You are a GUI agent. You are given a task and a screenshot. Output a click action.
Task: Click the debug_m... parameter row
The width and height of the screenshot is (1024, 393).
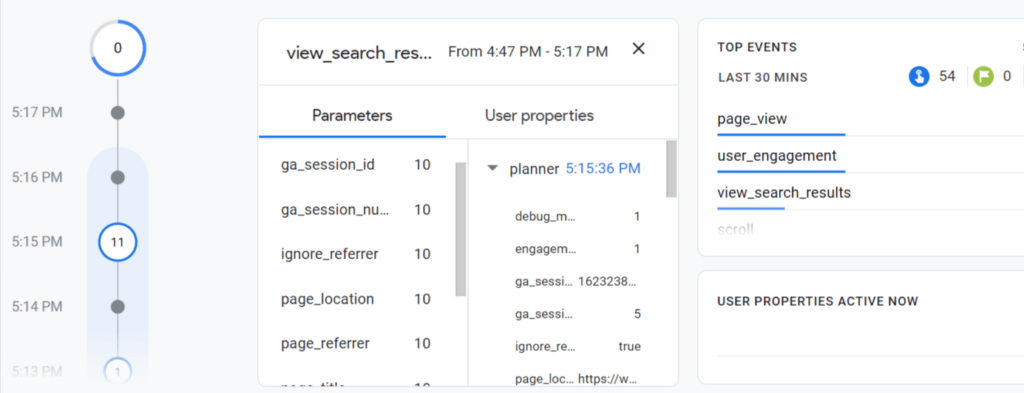(577, 216)
